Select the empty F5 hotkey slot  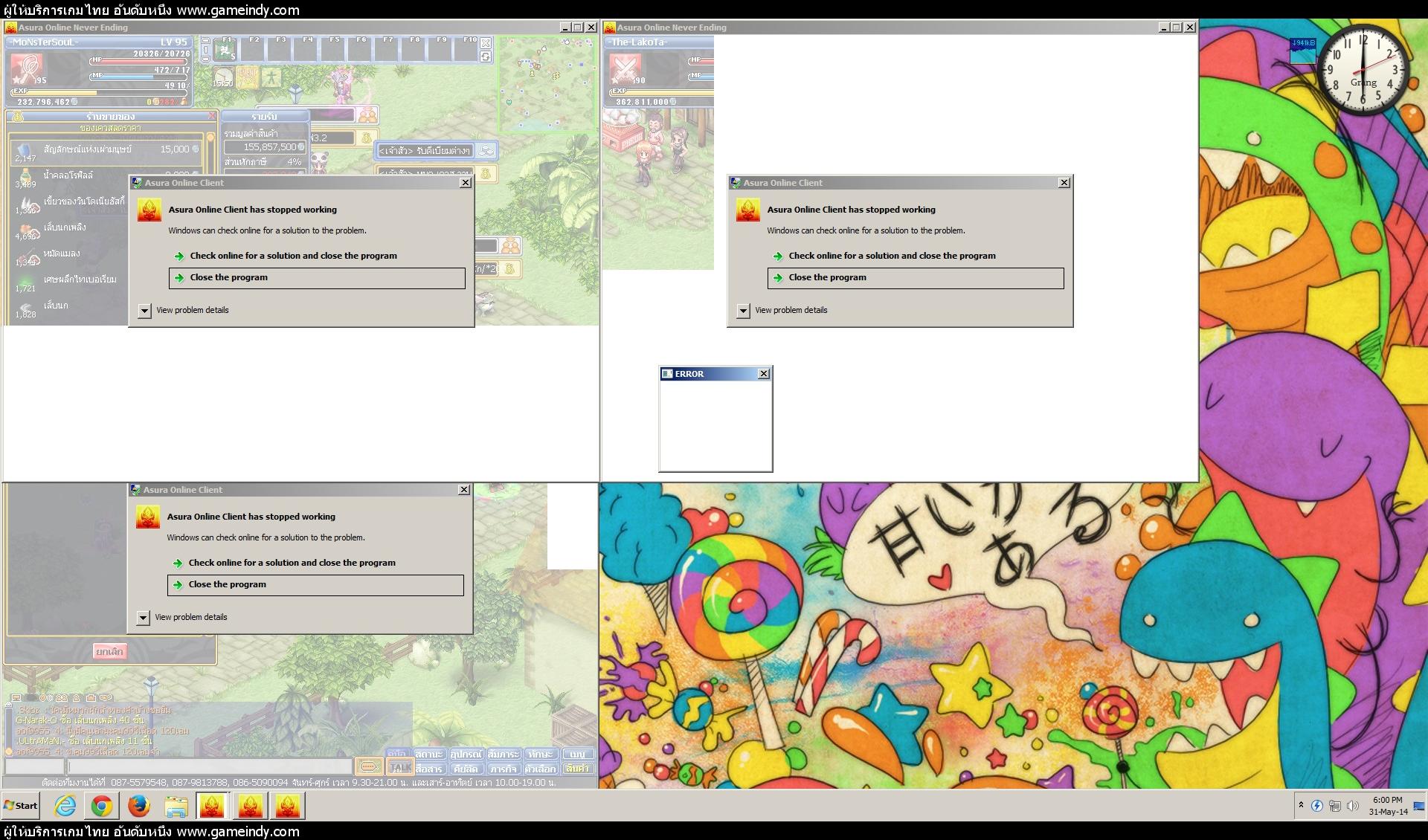tap(333, 51)
